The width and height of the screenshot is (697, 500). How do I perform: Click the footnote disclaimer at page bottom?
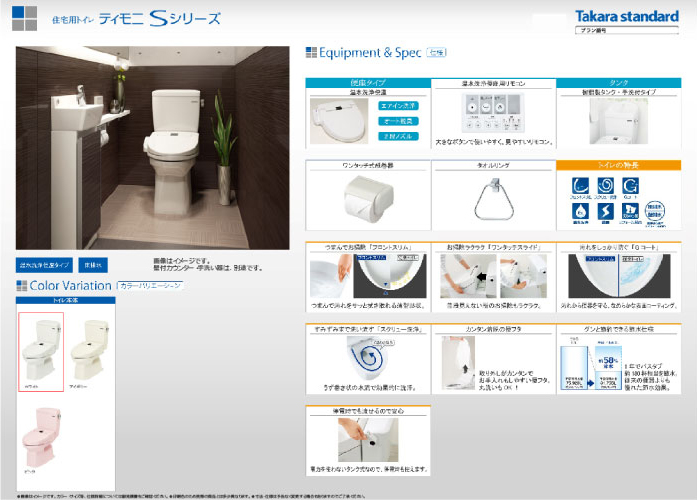191,496
